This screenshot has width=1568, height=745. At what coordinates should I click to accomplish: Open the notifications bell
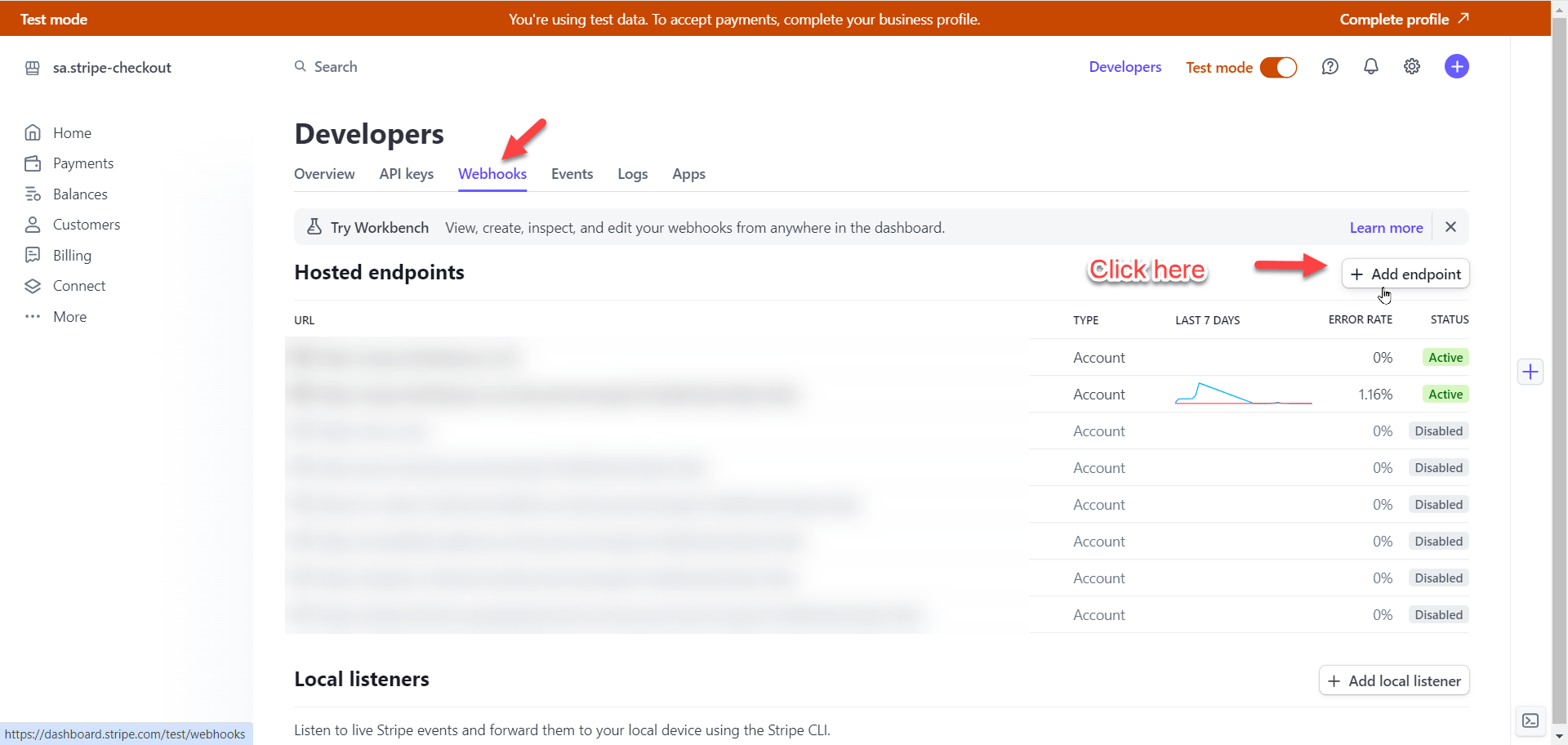click(x=1371, y=67)
